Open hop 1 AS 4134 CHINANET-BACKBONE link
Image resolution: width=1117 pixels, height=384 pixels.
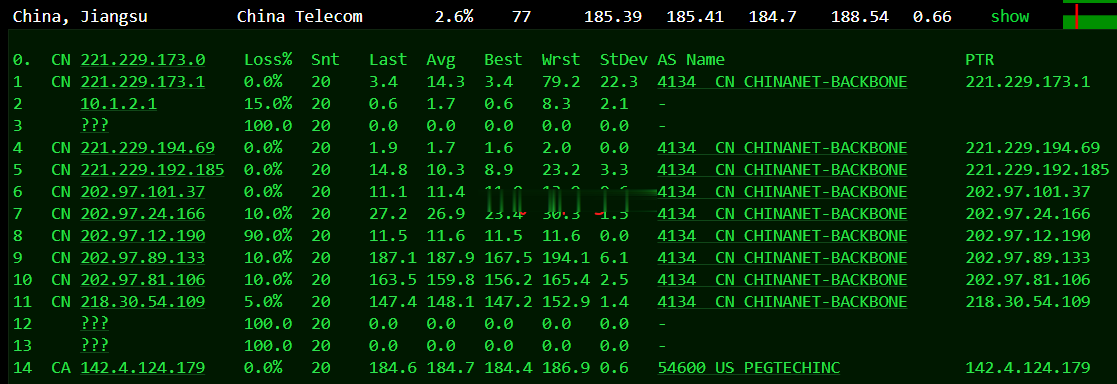coord(782,82)
